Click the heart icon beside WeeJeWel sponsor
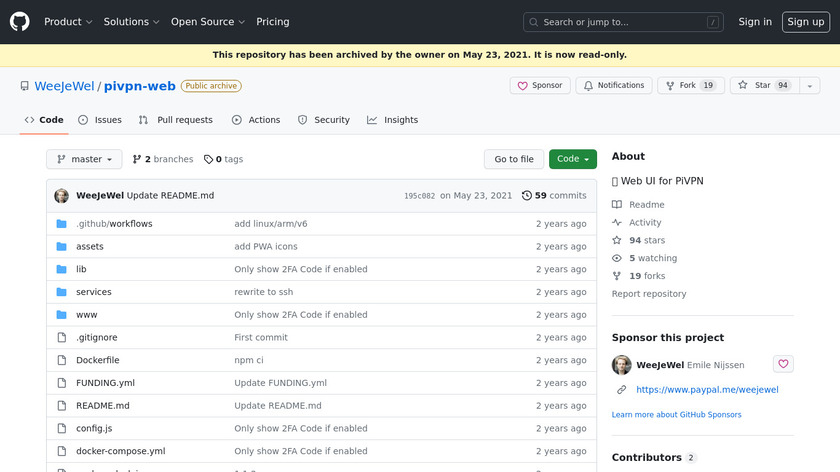Image resolution: width=840 pixels, height=472 pixels. point(783,365)
